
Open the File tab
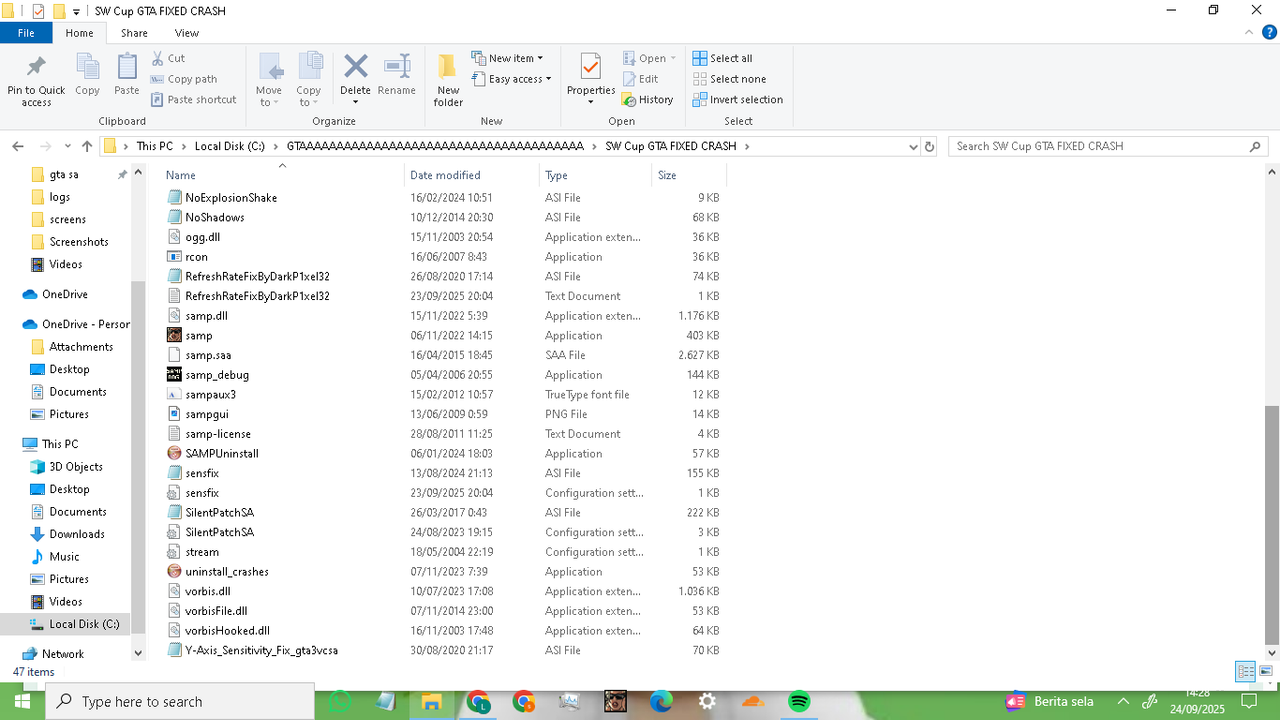(x=26, y=33)
